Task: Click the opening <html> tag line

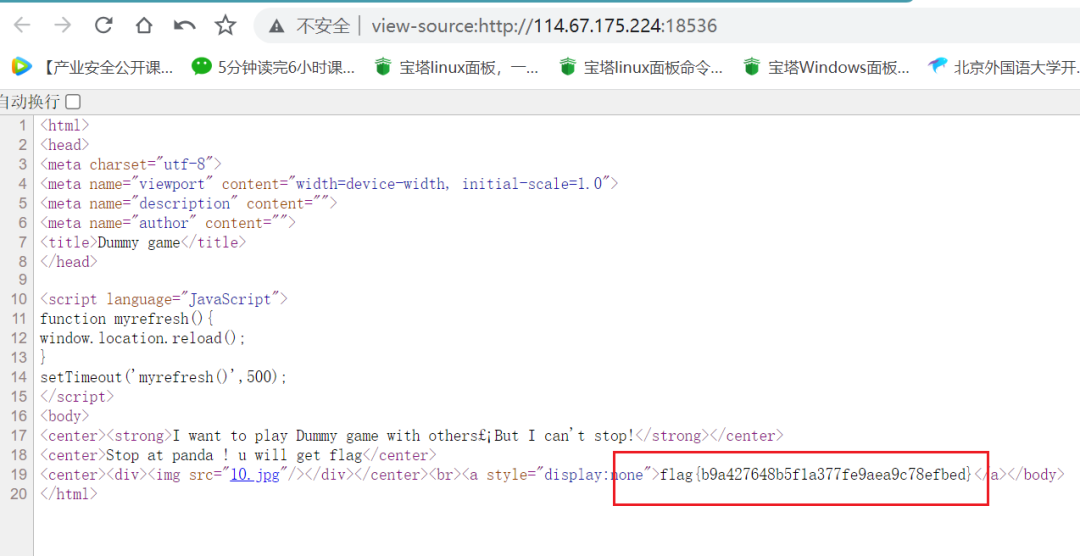Action: point(65,125)
